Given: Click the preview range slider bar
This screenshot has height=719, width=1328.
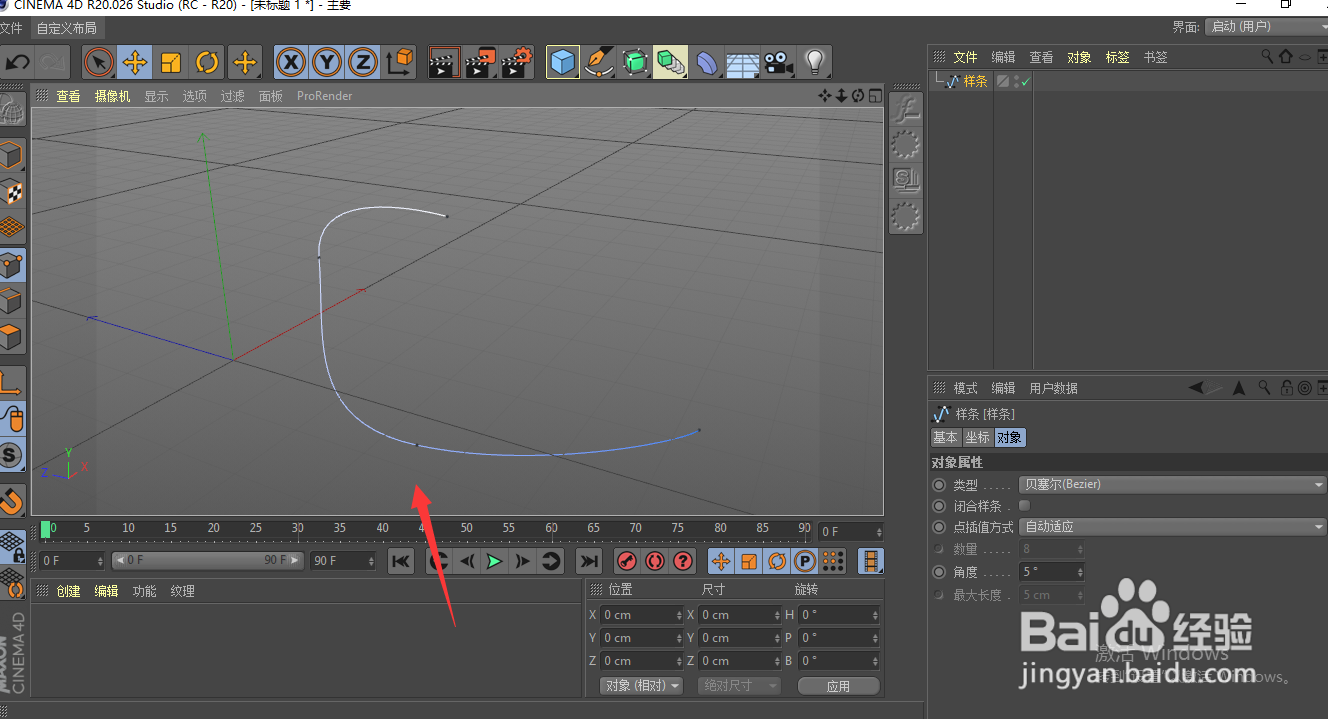Looking at the screenshot, I should 207,561.
